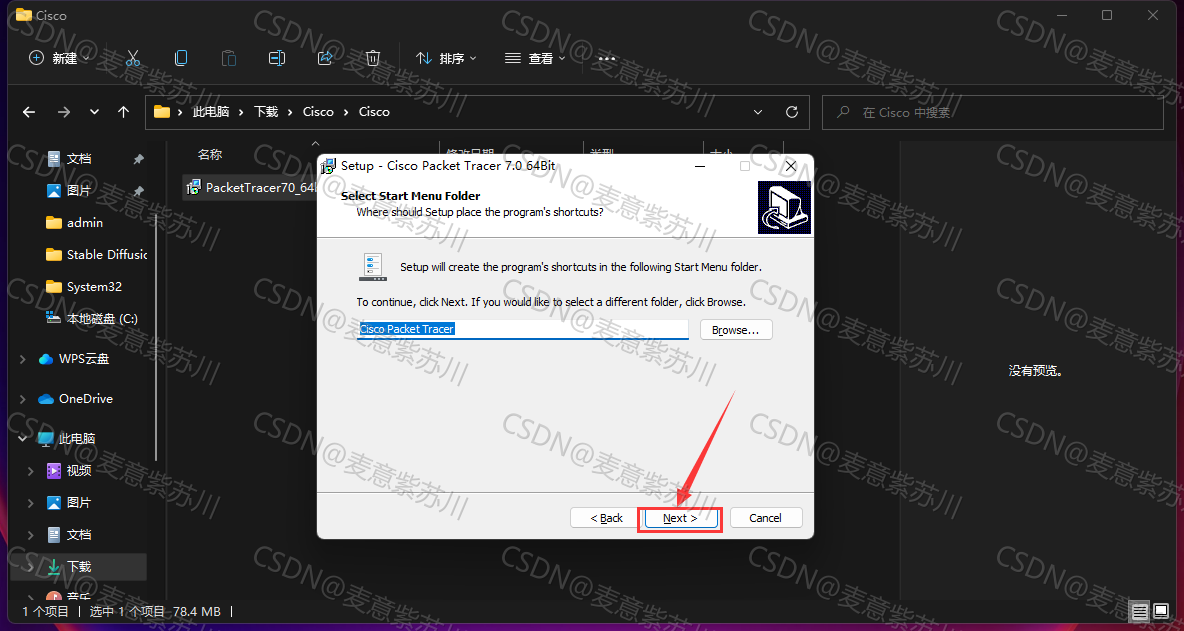Minimize the Setup dialog window

click(699, 165)
